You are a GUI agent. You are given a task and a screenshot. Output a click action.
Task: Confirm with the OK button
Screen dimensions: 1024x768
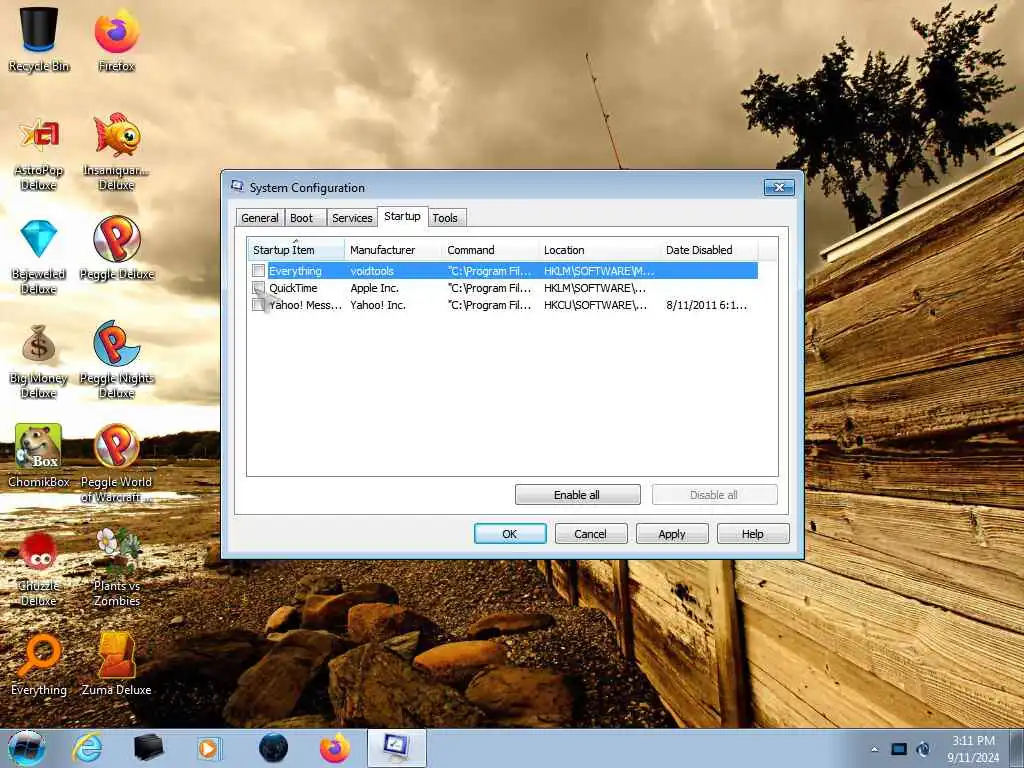tap(510, 534)
